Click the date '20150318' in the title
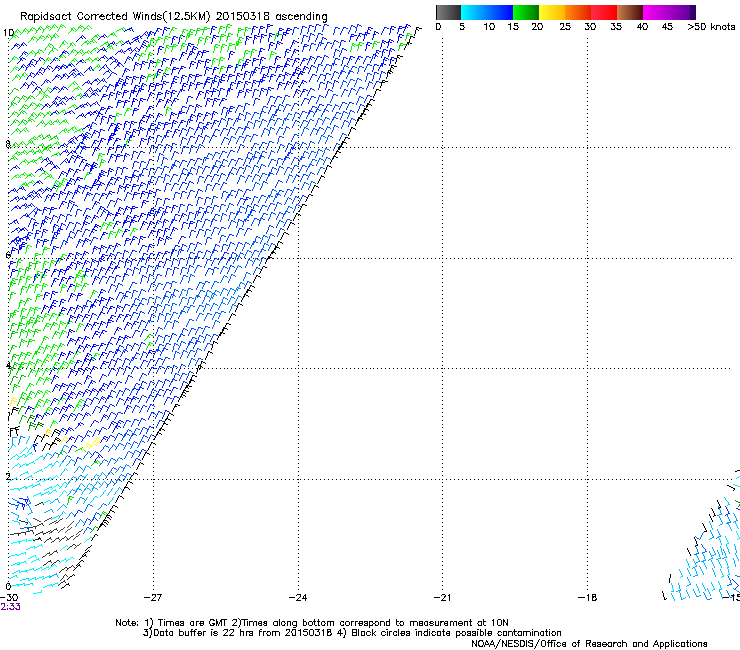This screenshot has width=740, height=650. [x=243, y=16]
